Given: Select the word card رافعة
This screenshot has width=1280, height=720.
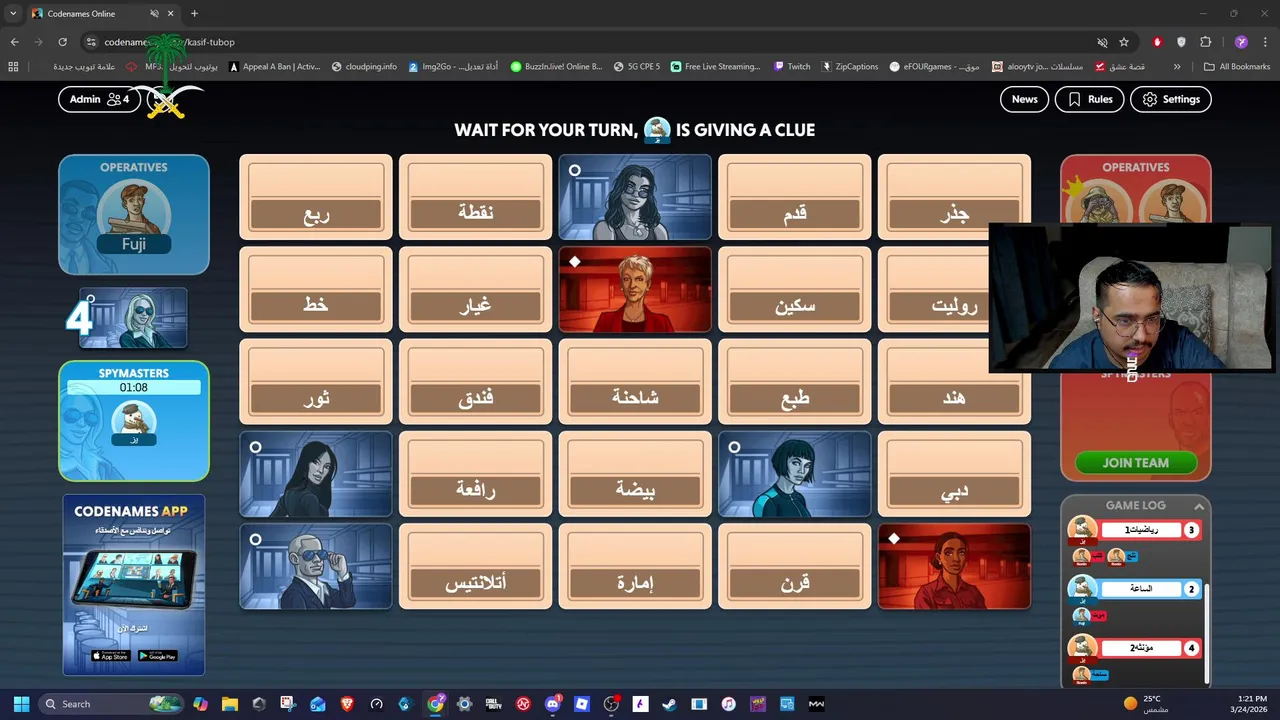Looking at the screenshot, I should pyautogui.click(x=476, y=474).
